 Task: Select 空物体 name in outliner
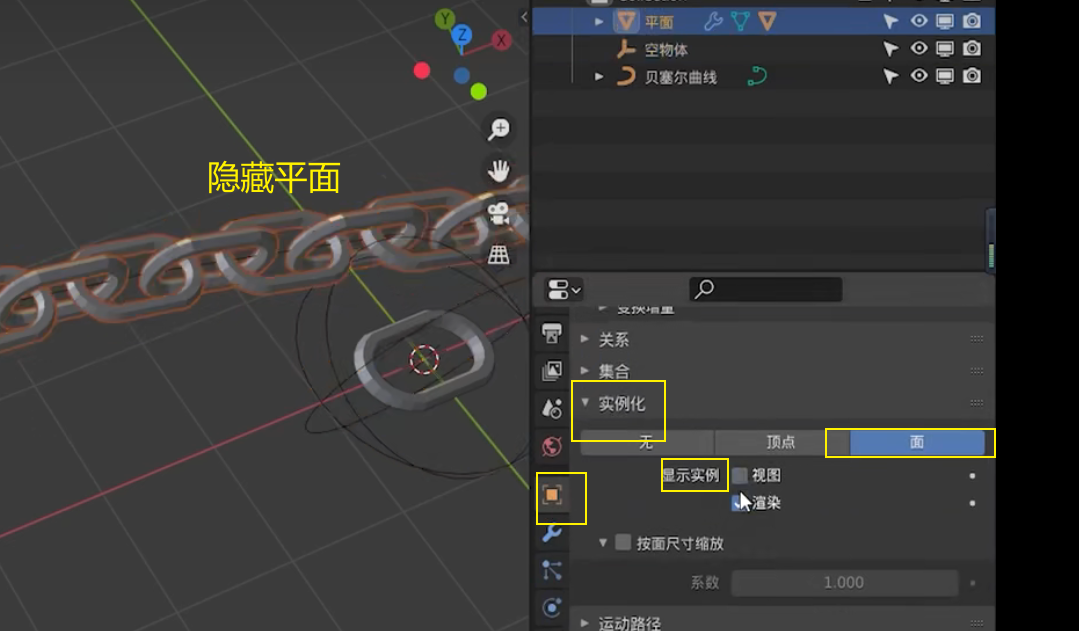(666, 50)
